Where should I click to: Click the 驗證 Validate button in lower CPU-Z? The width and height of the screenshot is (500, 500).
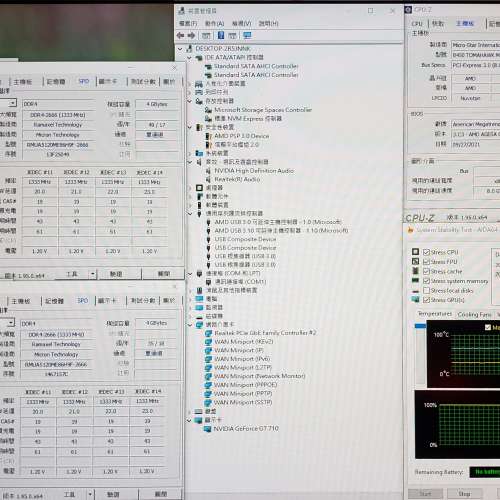pos(113,494)
